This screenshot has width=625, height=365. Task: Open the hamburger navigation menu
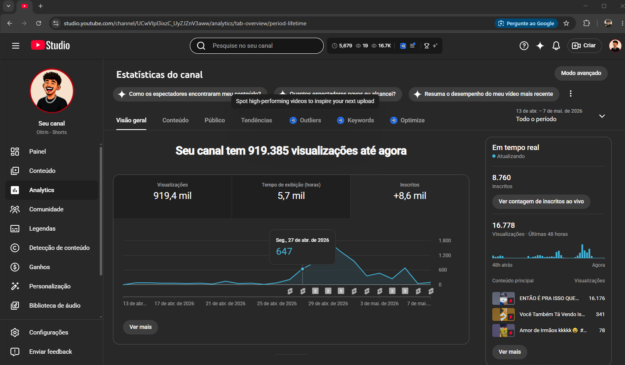[16, 46]
